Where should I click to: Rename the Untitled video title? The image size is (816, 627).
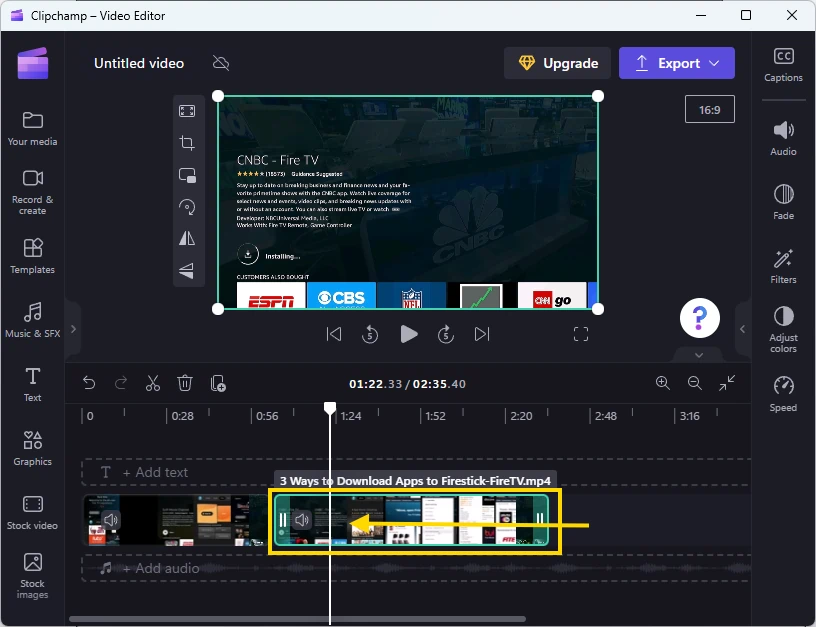(x=139, y=63)
